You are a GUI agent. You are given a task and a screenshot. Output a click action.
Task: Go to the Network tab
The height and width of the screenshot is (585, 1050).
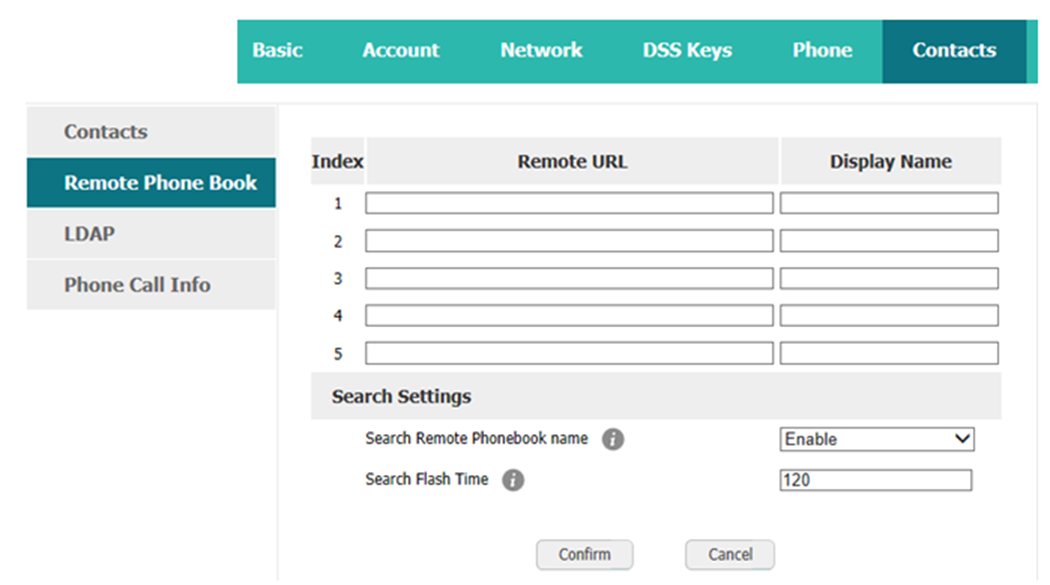541,51
